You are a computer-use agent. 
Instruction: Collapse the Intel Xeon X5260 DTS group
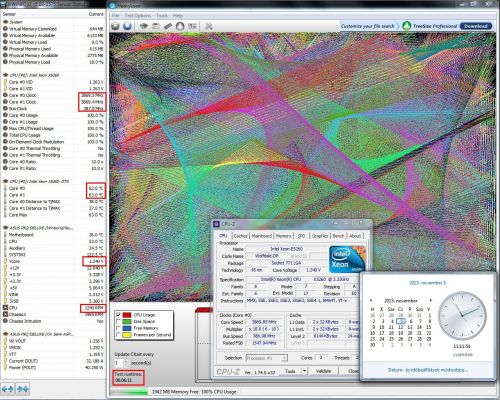point(5,181)
